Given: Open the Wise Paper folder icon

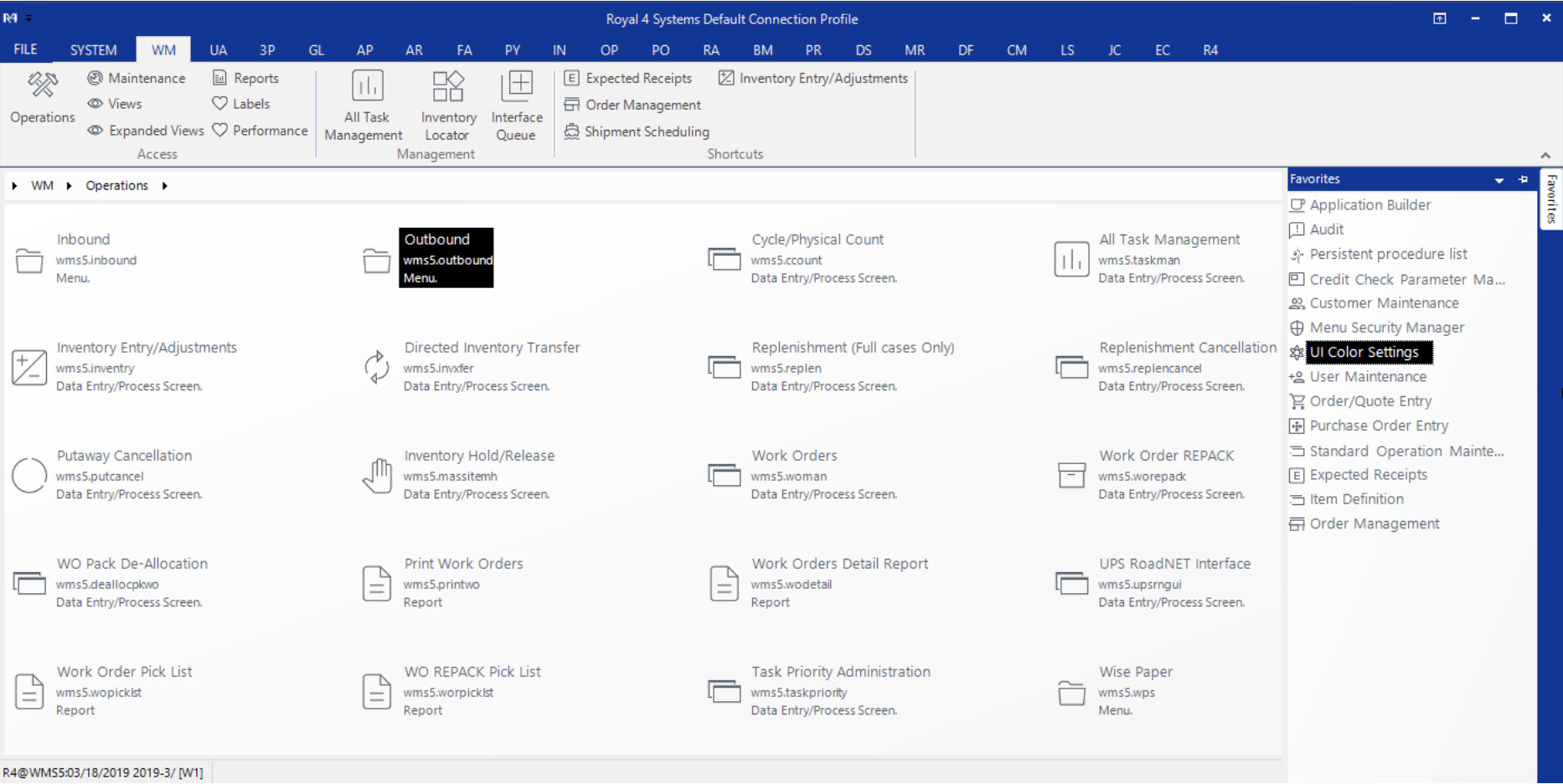Looking at the screenshot, I should (x=1071, y=693).
